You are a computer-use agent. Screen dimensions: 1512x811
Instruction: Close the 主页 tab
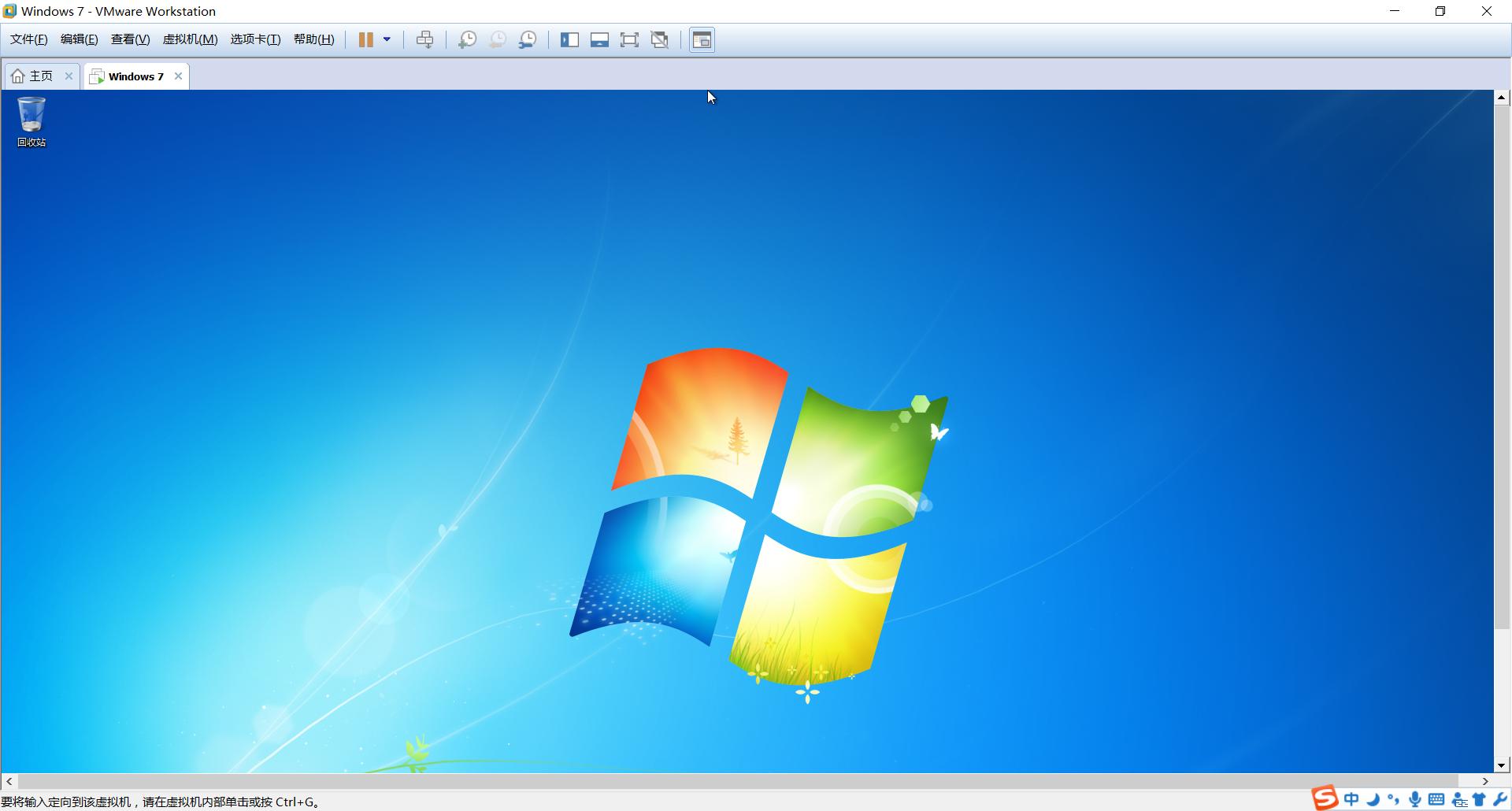pos(69,76)
